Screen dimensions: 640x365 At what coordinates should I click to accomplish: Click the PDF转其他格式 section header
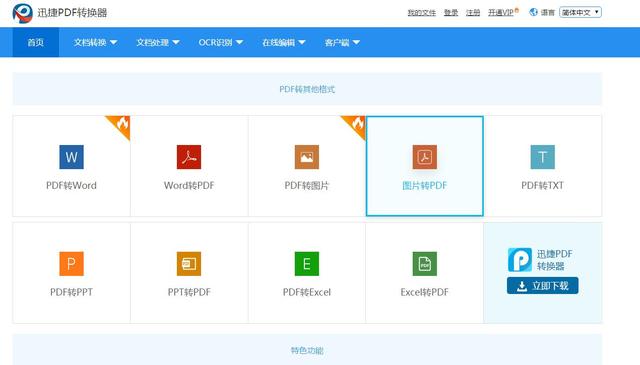[x=307, y=89]
